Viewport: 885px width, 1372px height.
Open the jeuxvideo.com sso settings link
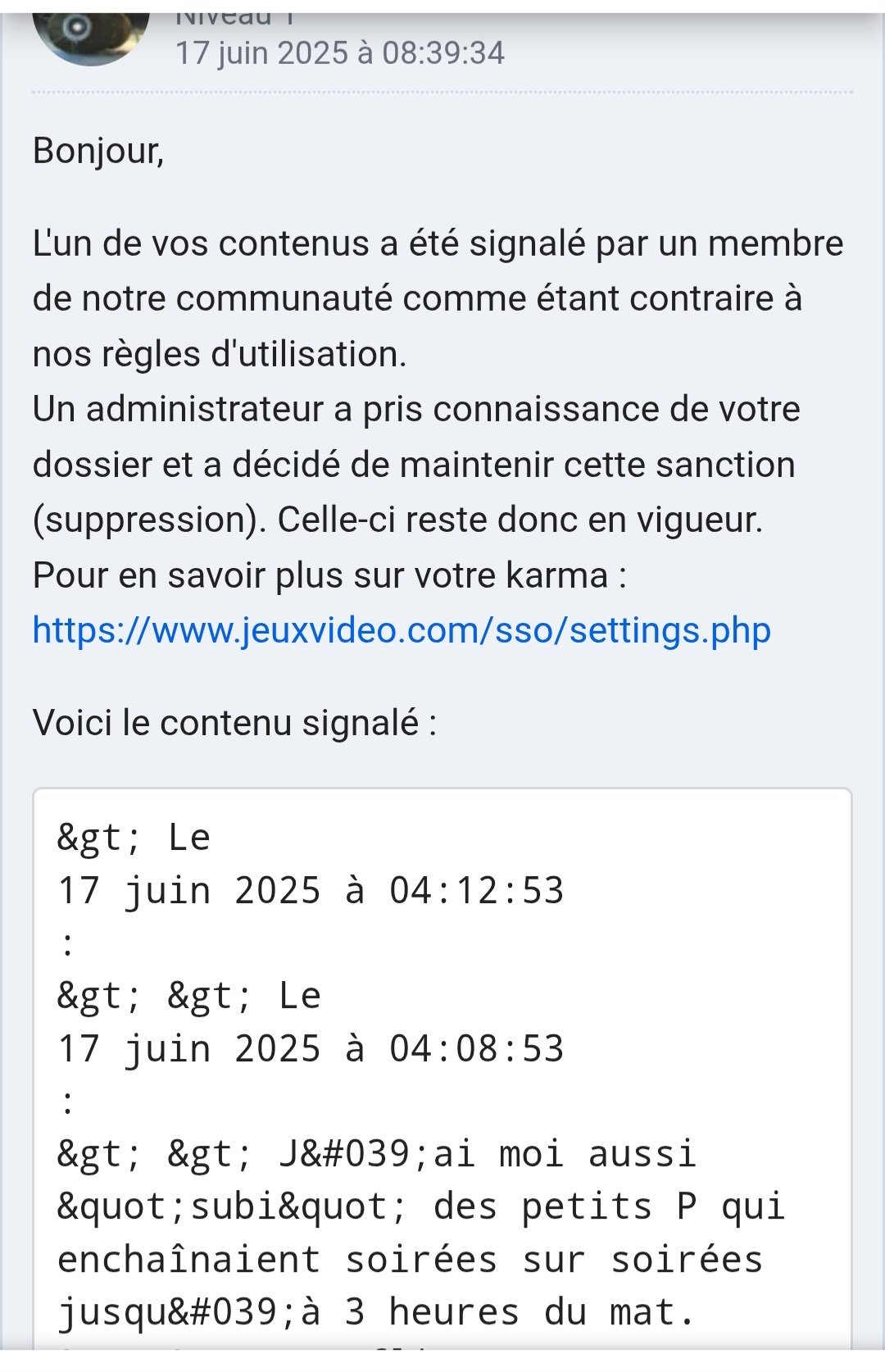coord(402,630)
